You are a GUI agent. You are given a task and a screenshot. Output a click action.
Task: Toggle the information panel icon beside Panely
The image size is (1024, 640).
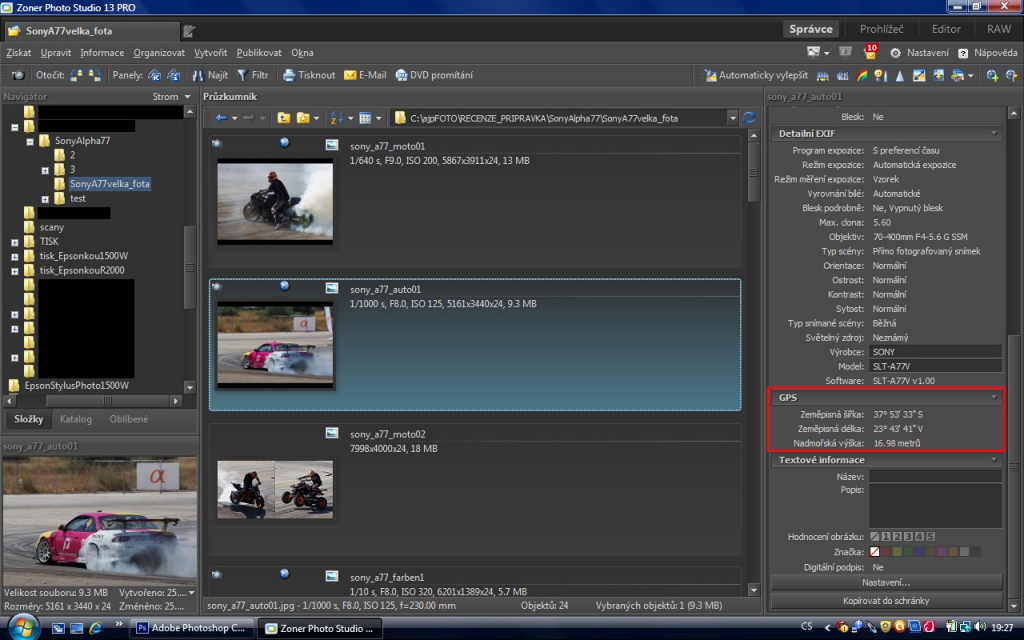174,75
